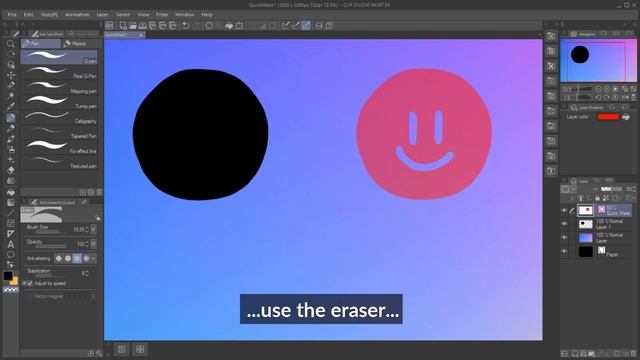Click the trash icon in Layer panel
640x360 pixels.
tap(633, 353)
